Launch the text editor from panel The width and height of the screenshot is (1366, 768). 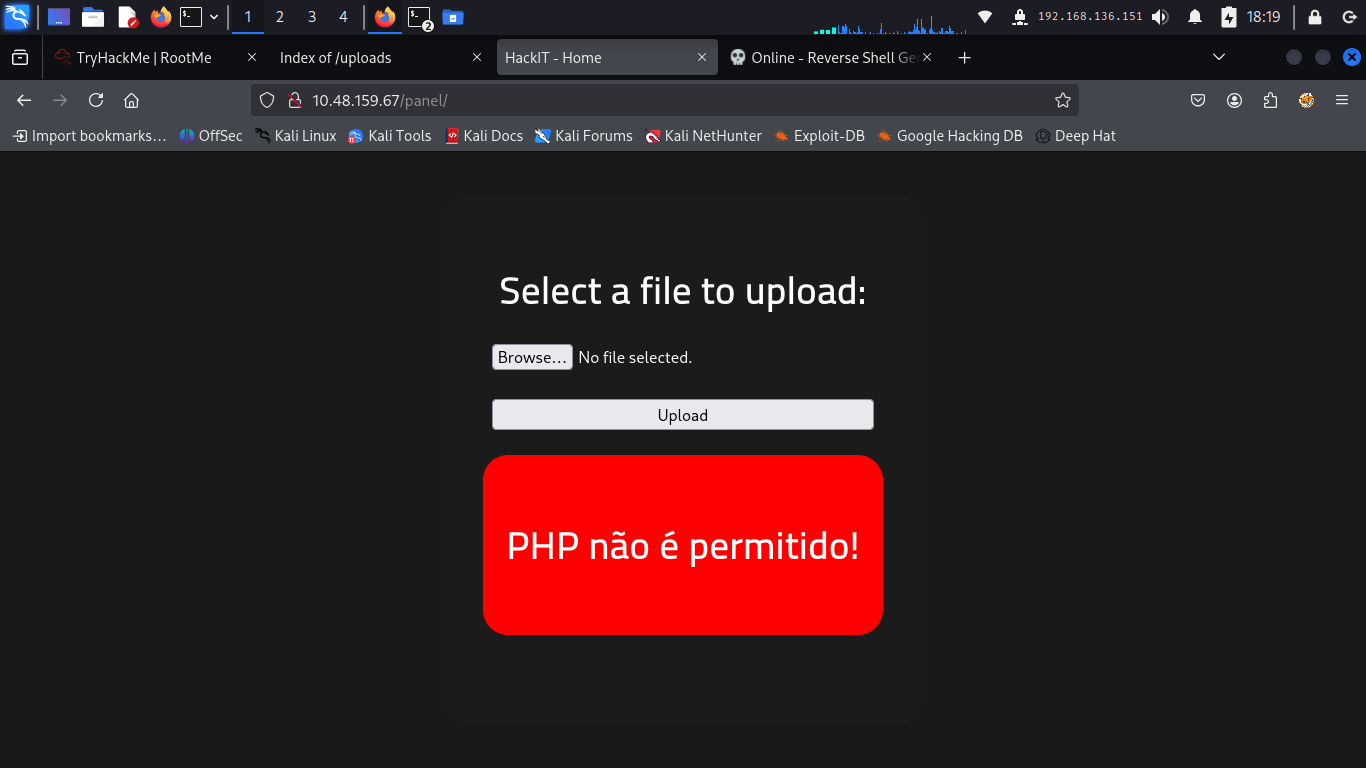(127, 17)
